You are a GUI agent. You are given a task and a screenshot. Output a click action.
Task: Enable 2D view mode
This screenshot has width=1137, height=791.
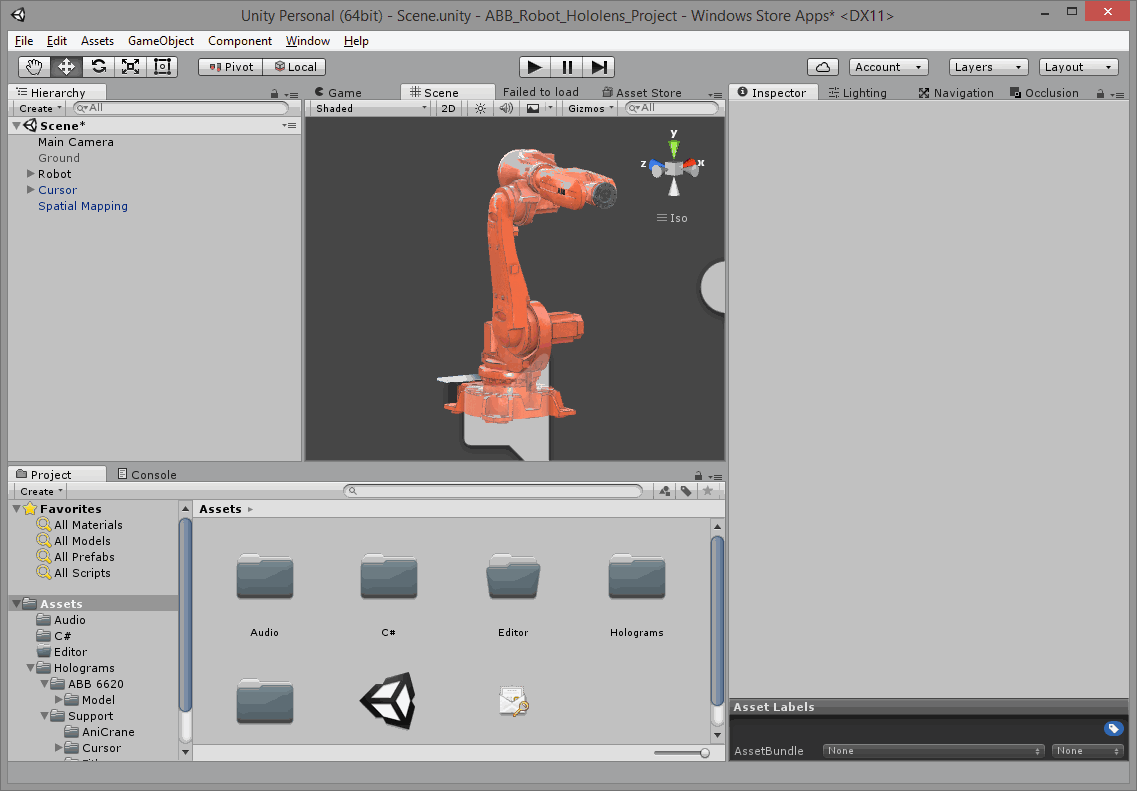pyautogui.click(x=448, y=108)
